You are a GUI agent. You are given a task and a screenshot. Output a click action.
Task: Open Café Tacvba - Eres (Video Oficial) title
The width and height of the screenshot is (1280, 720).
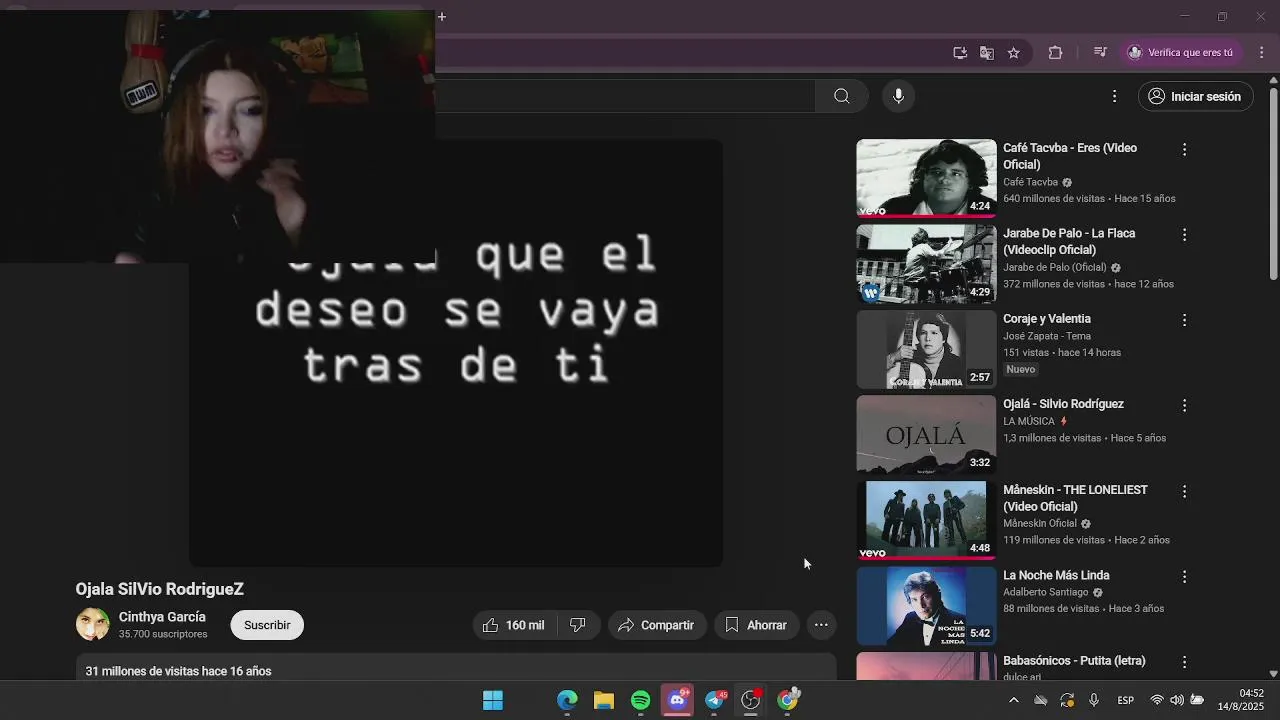point(1070,156)
